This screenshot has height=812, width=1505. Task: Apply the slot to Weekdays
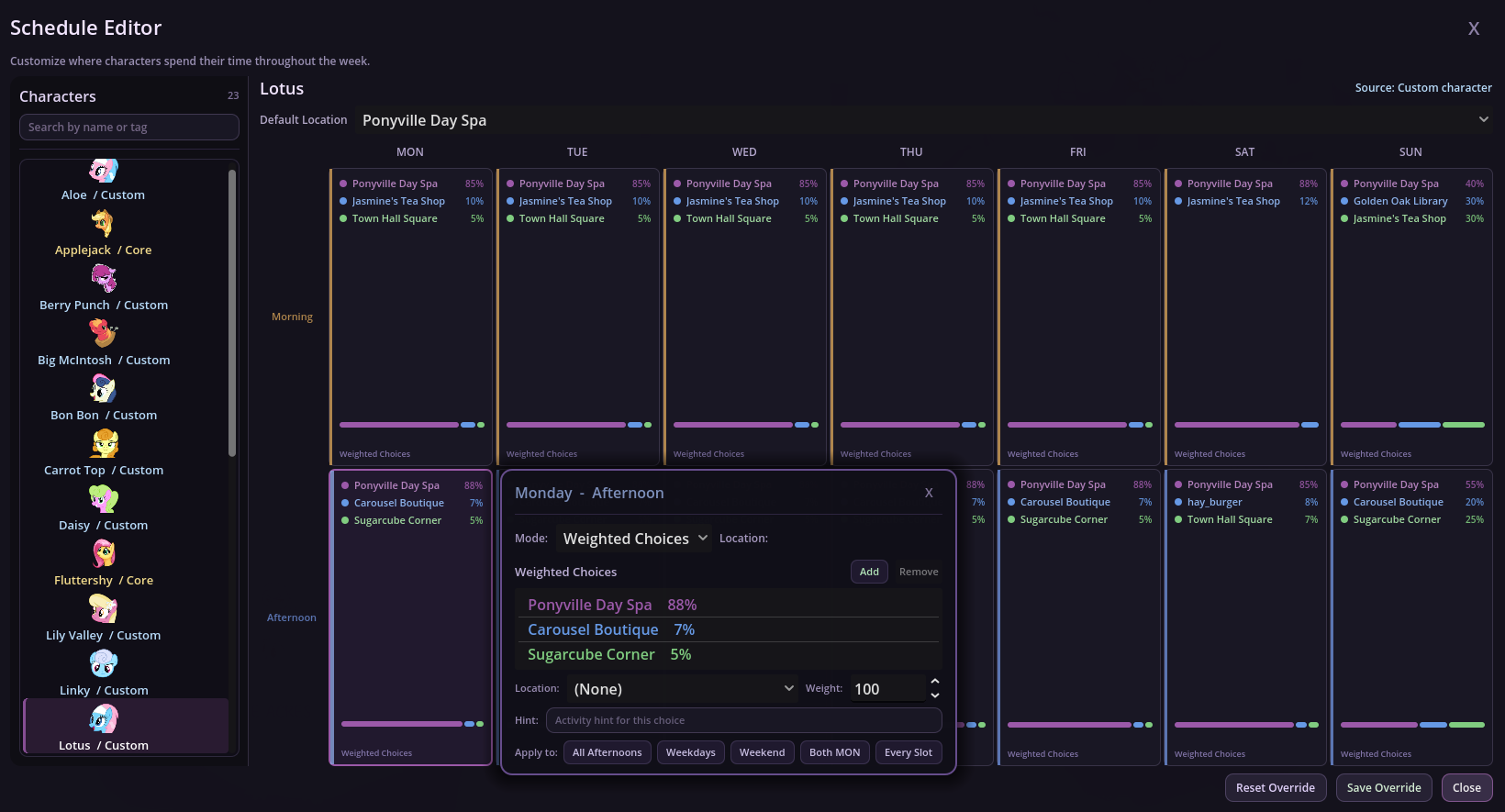coord(691,752)
